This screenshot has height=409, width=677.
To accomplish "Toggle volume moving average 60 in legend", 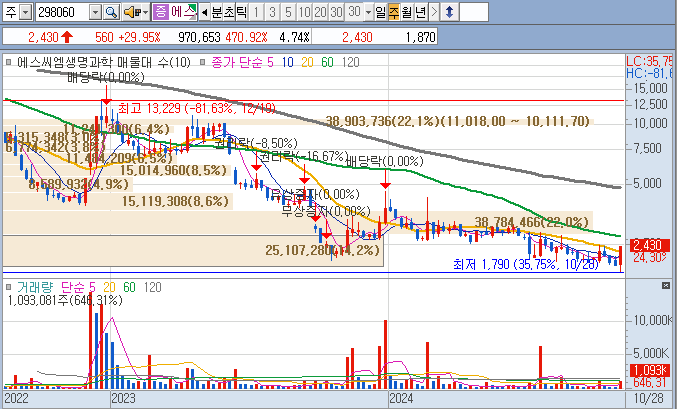I will (129, 287).
